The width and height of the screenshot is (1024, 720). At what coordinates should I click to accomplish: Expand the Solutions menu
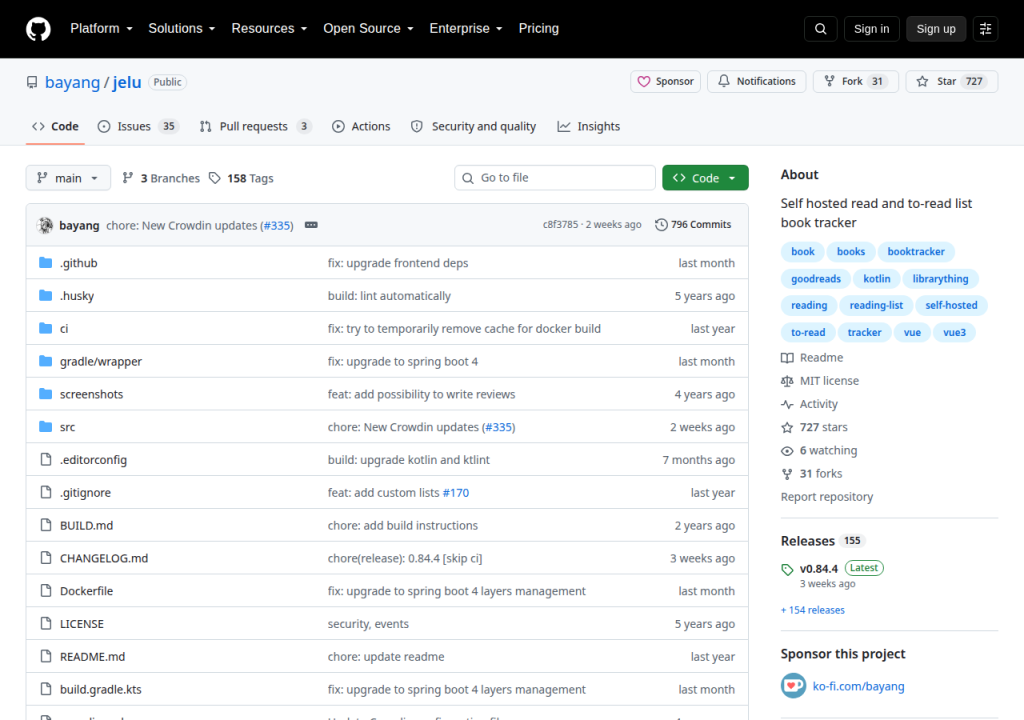click(x=182, y=29)
